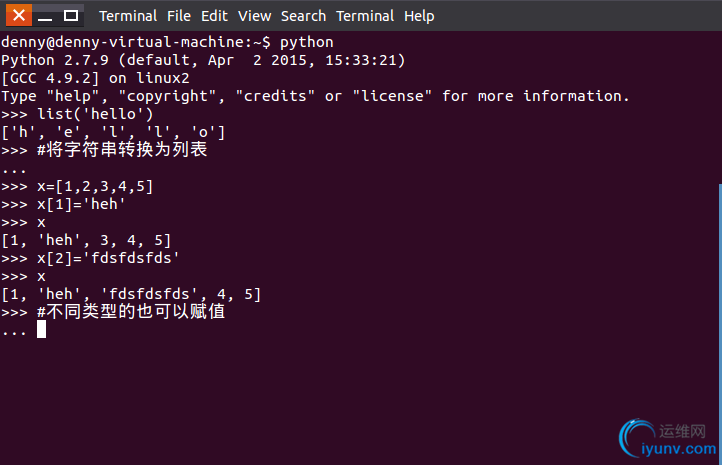Close the terminal window with the orange X
This screenshot has height=465, width=722.
click(19, 15)
